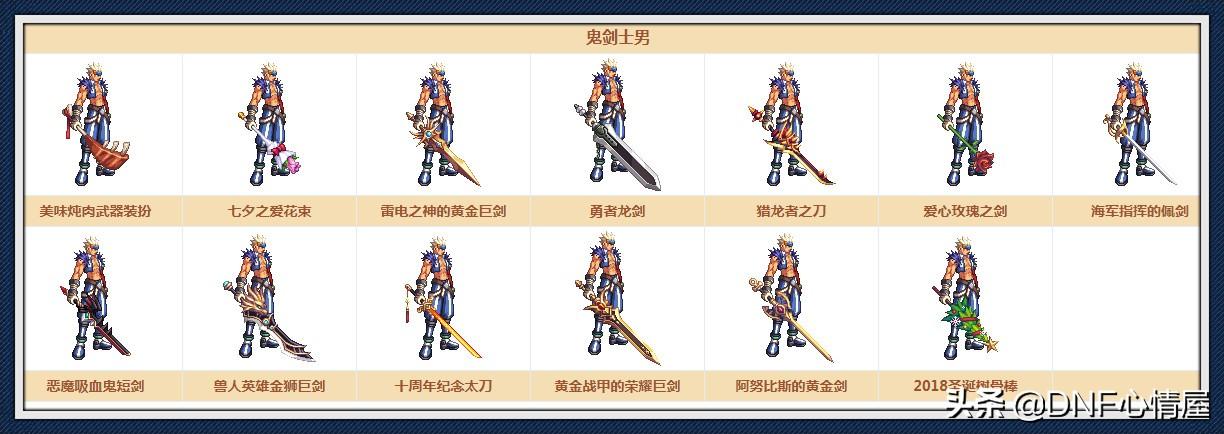Open the 十周年纪念太刀 text label
This screenshot has height=434, width=1224.
pyautogui.click(x=443, y=385)
